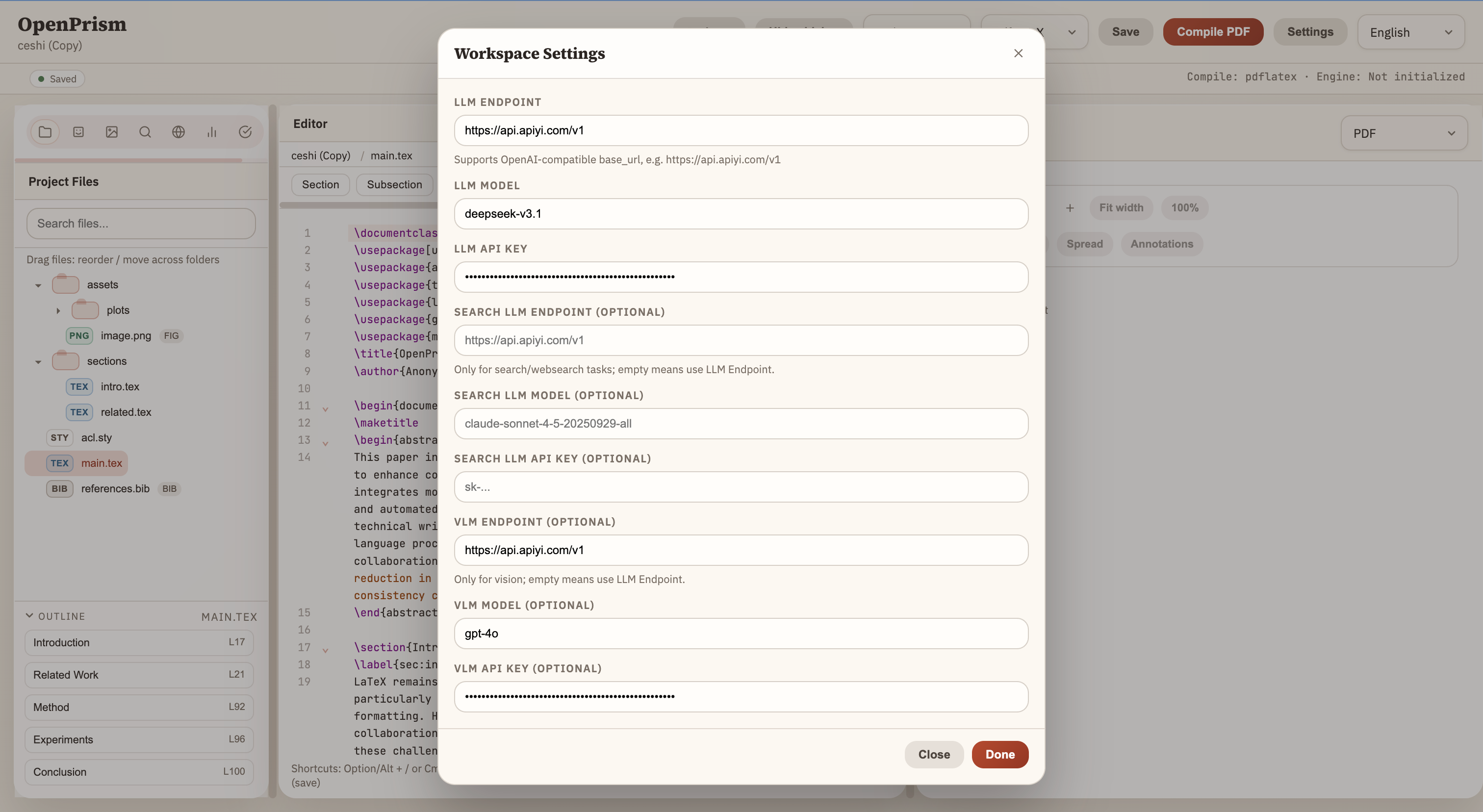Screen dimensions: 1483x812
Task: Click the Spread view button
Action: click(1085, 244)
